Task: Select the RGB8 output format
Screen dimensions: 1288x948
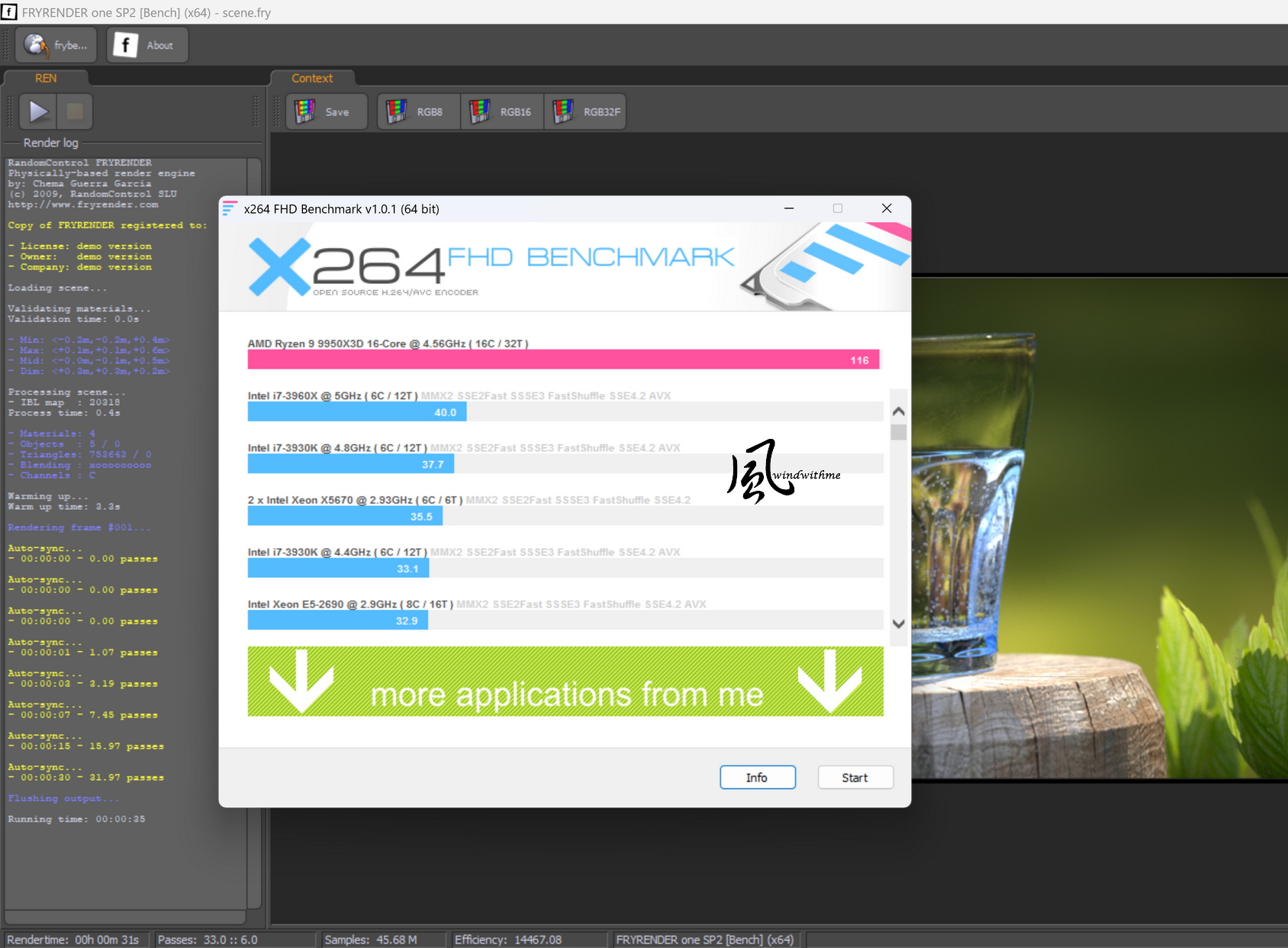Action: click(419, 111)
